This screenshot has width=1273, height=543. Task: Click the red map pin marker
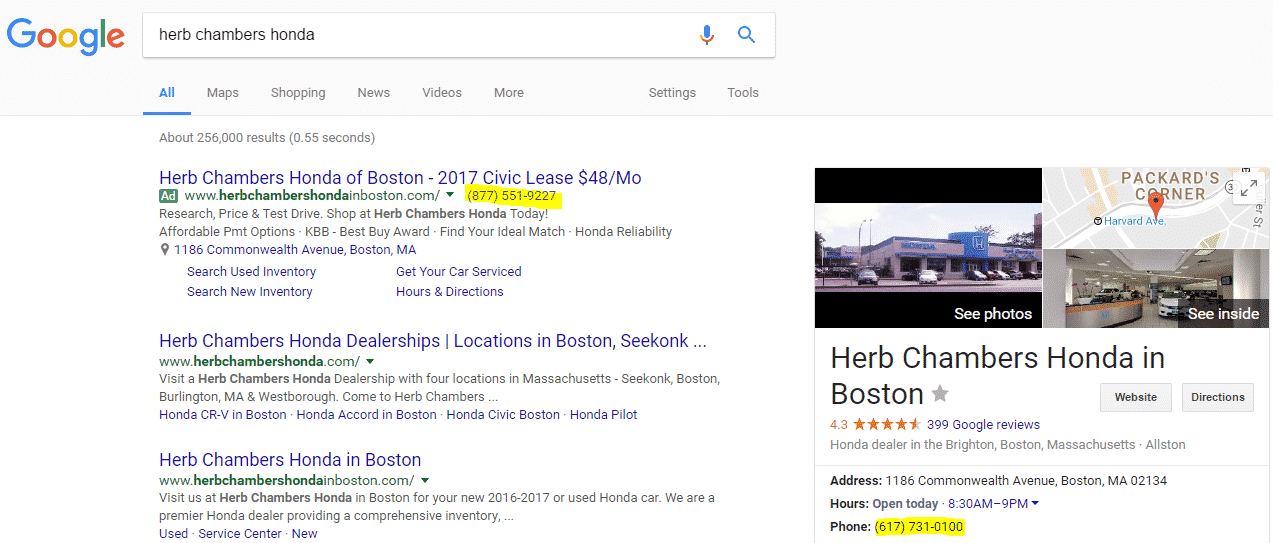click(x=1155, y=206)
